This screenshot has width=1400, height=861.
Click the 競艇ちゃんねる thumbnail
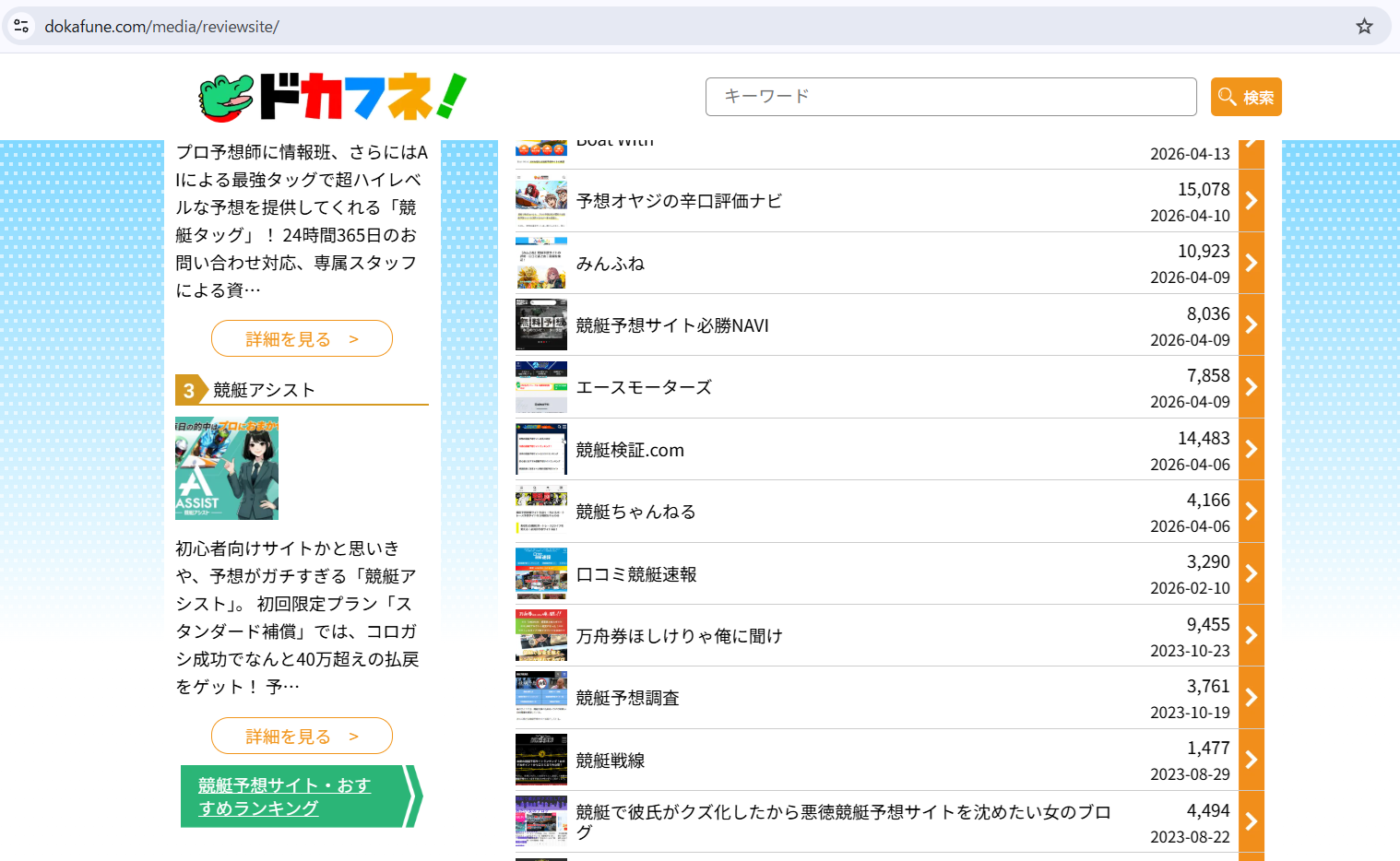(541, 512)
